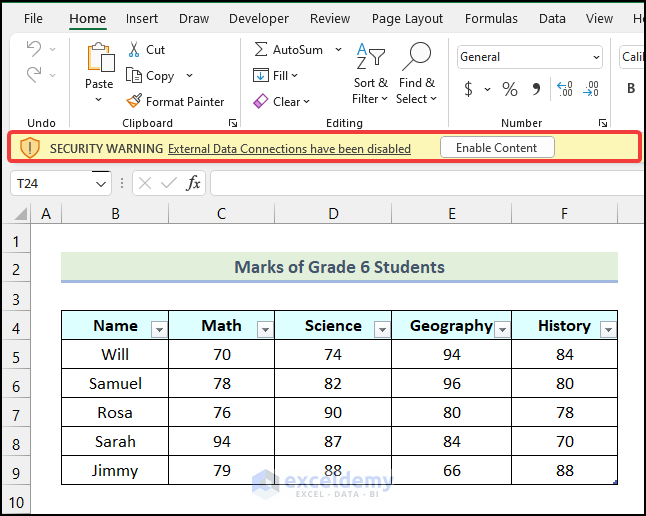This screenshot has height=516, width=646.
Task: Click the AutoSum sigma icon
Action: pos(261,50)
